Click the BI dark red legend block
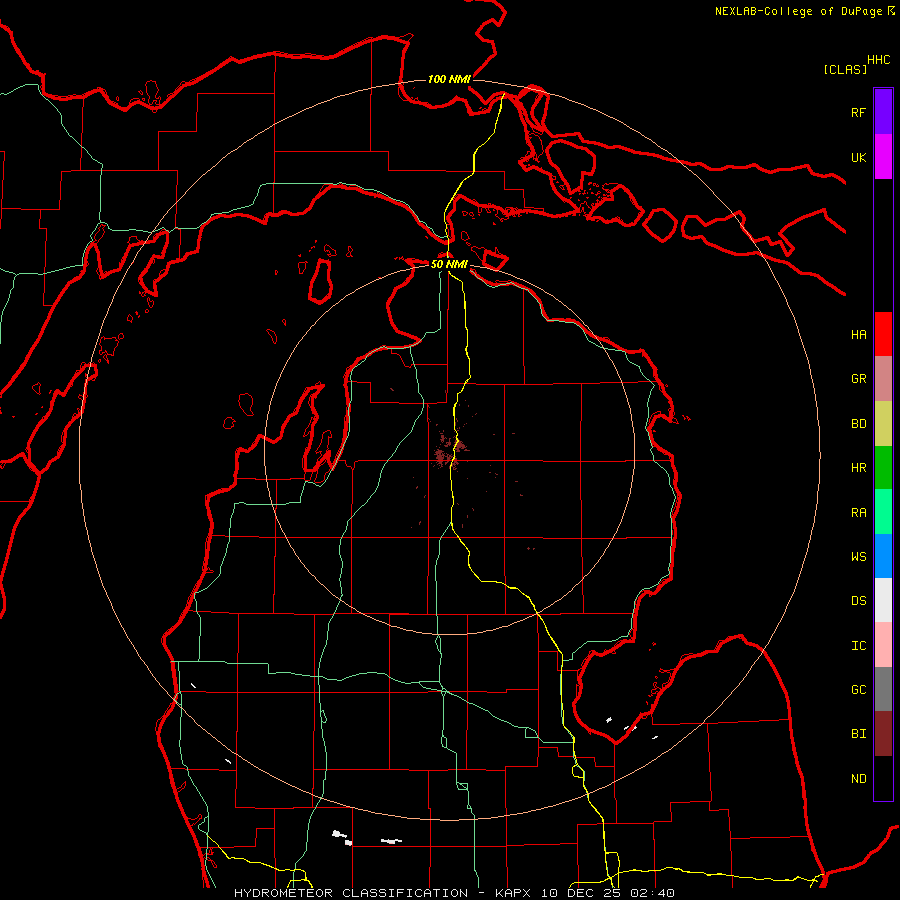The image size is (900, 900). (x=883, y=734)
